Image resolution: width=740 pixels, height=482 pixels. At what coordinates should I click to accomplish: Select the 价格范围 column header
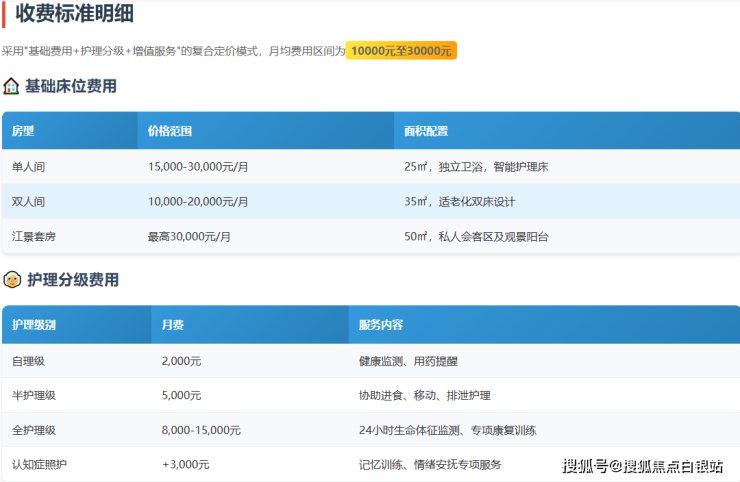pos(169,131)
